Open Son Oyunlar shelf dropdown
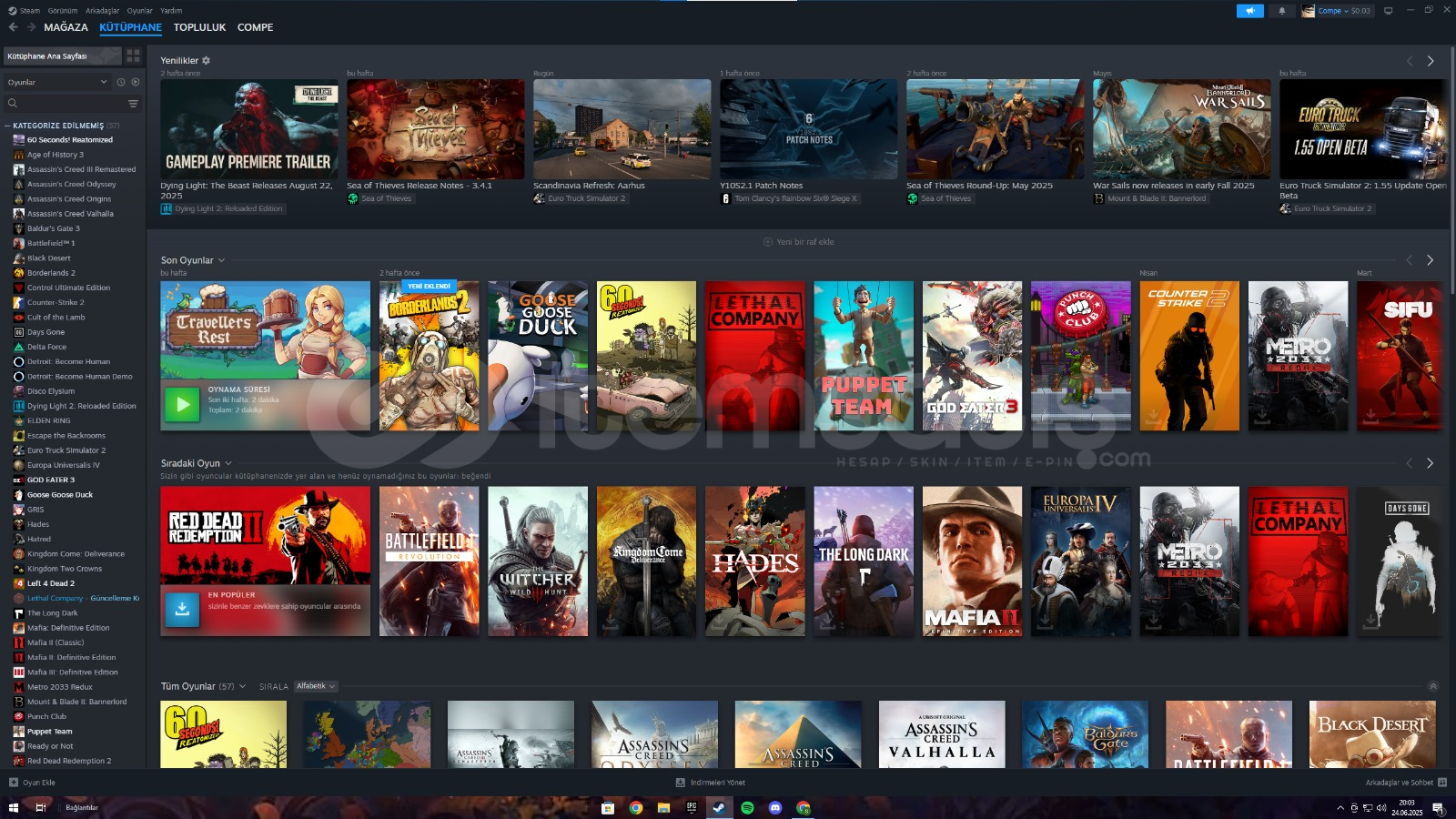The image size is (1456, 819). [221, 260]
